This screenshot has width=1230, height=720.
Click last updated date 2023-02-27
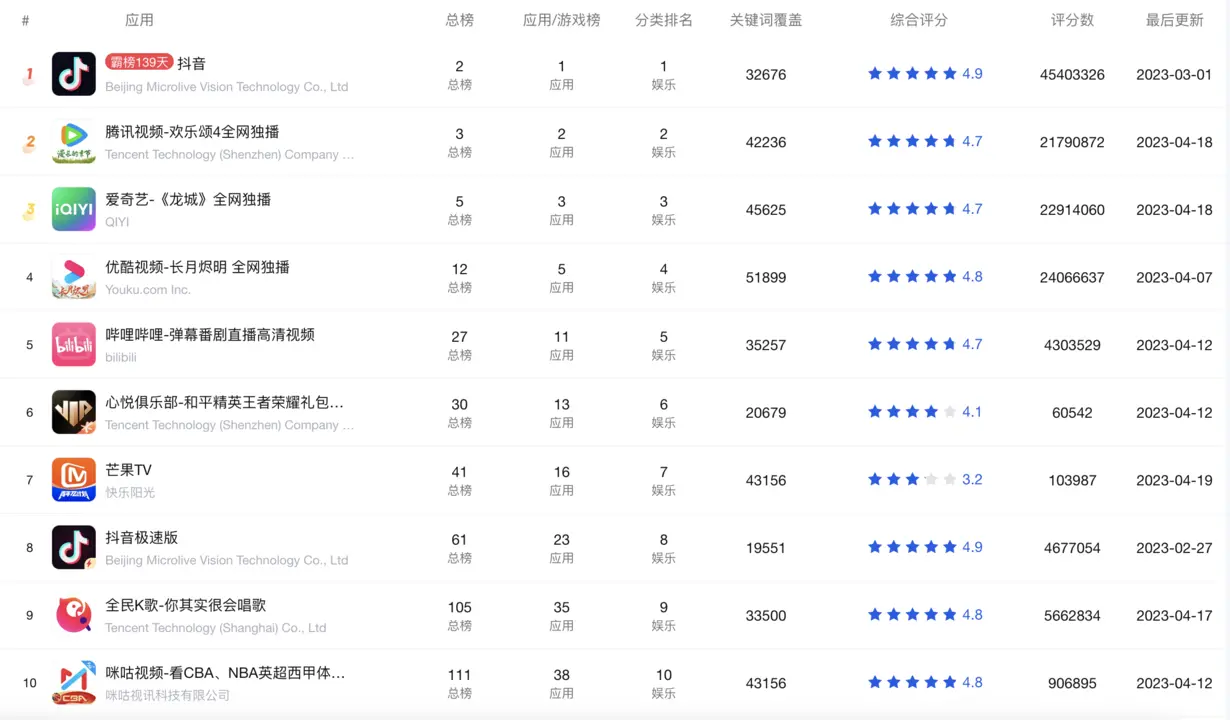point(1174,548)
